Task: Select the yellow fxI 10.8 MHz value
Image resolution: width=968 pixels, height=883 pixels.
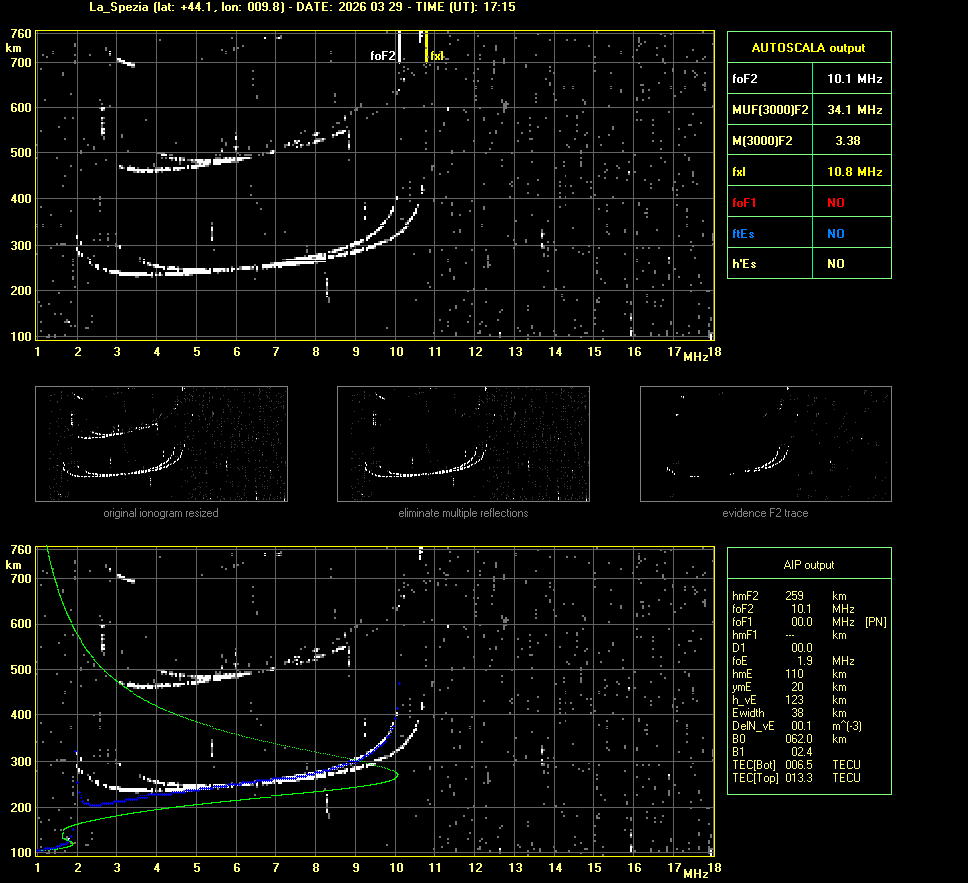Action: click(854, 172)
